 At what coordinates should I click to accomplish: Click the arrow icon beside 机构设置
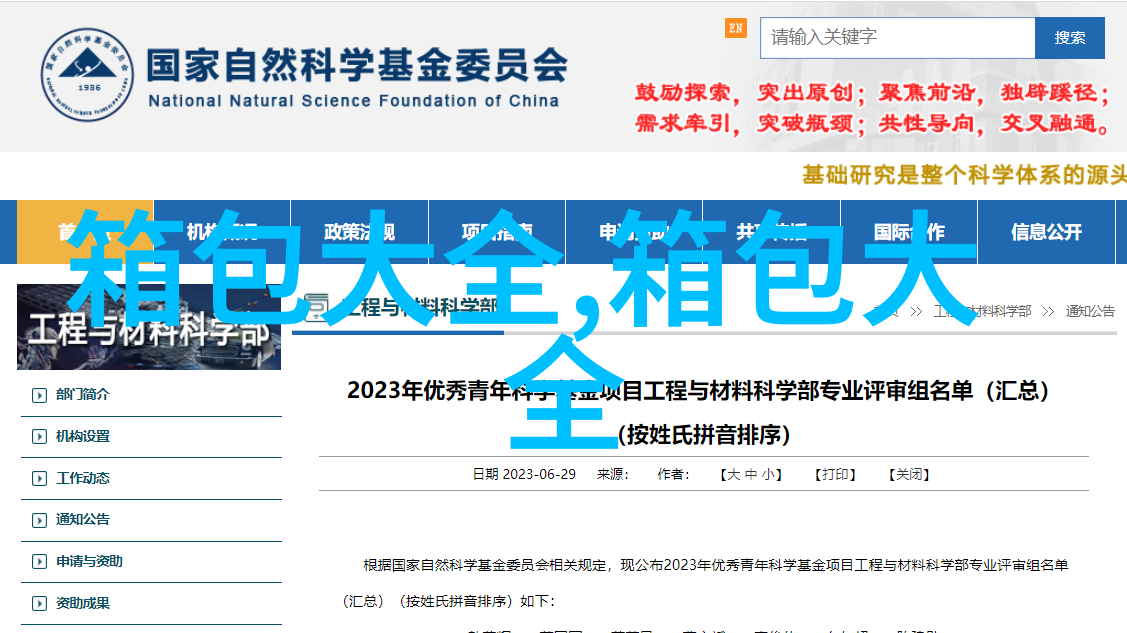(x=40, y=437)
